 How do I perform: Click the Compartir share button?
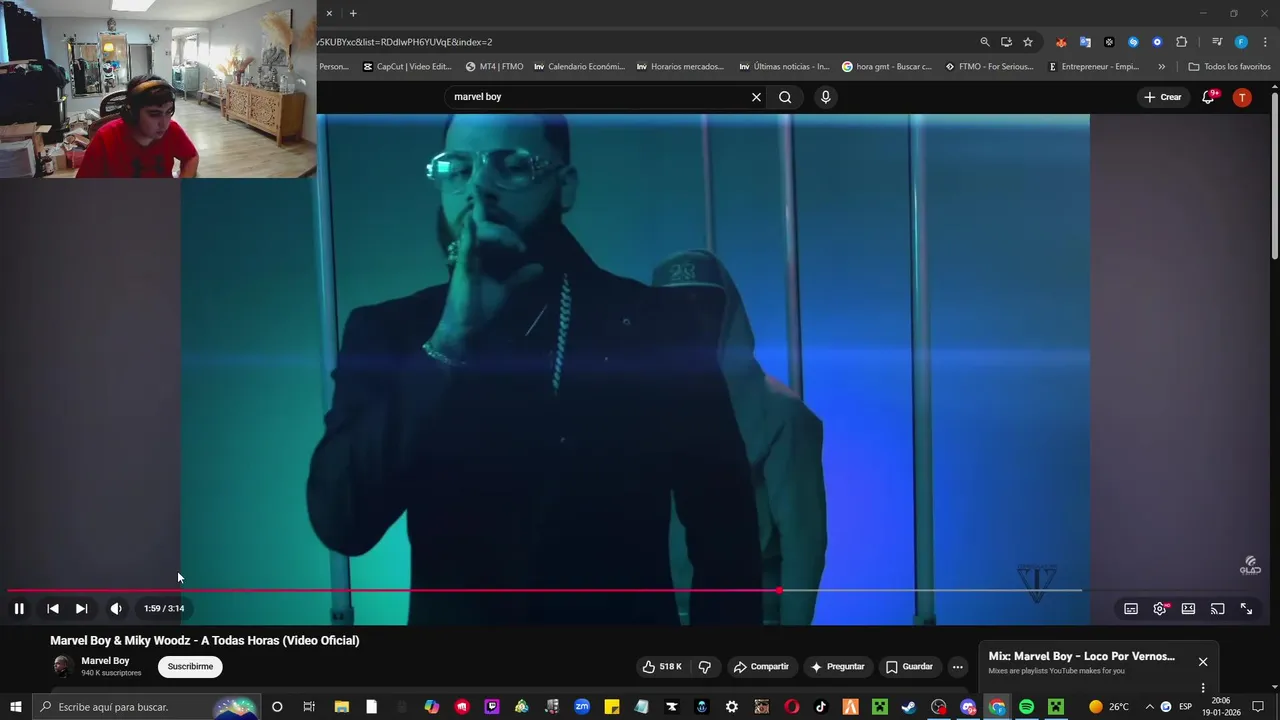coord(761,667)
